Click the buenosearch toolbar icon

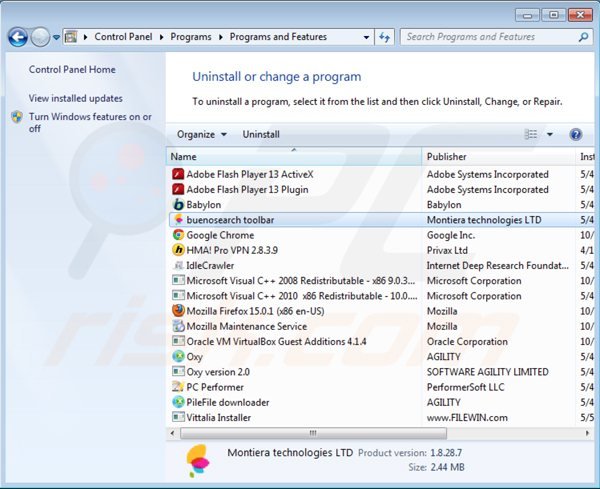[x=178, y=220]
